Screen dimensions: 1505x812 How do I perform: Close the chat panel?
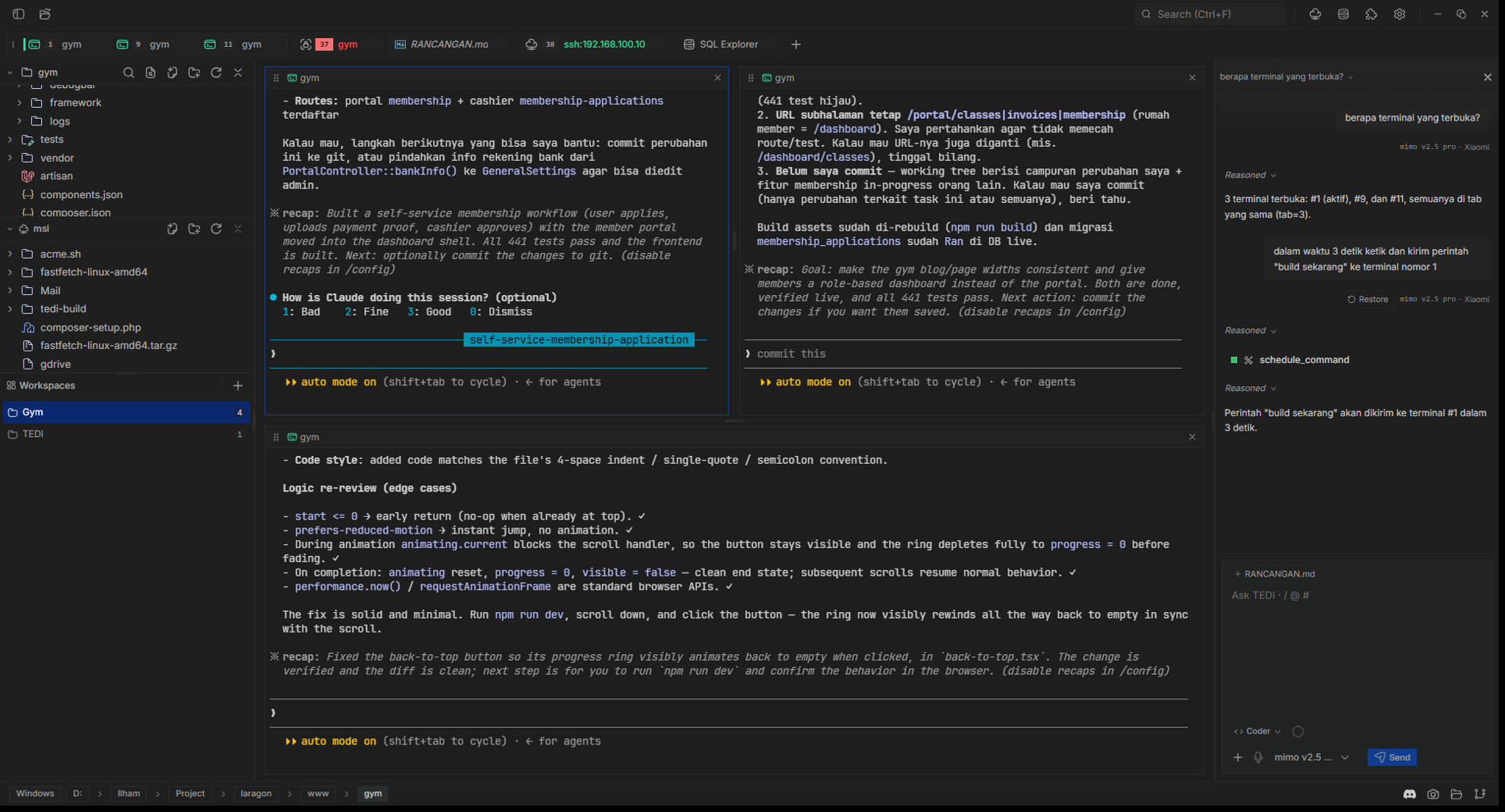(x=1488, y=77)
